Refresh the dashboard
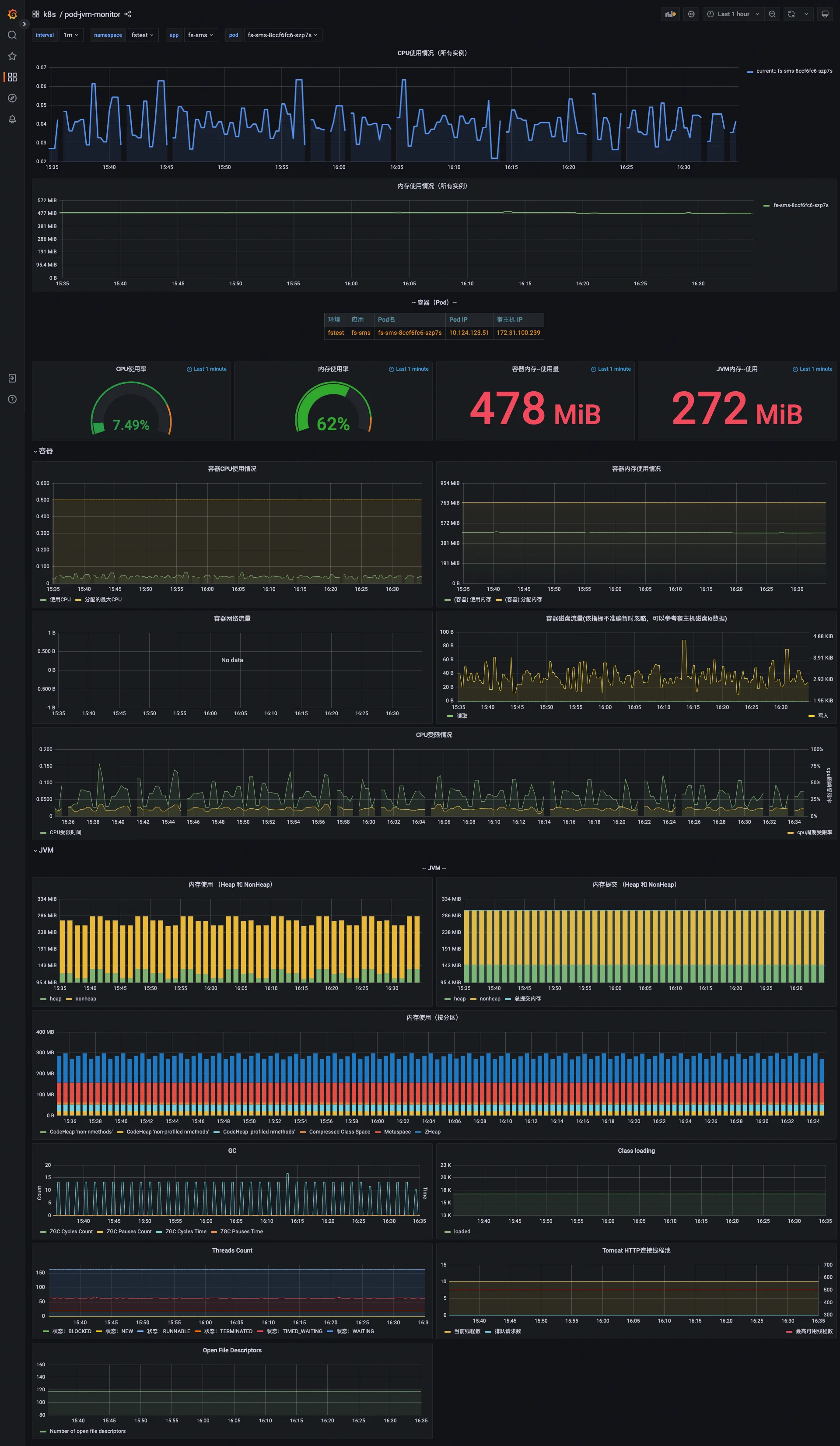Screen dimensions: 840x1446 coord(791,14)
